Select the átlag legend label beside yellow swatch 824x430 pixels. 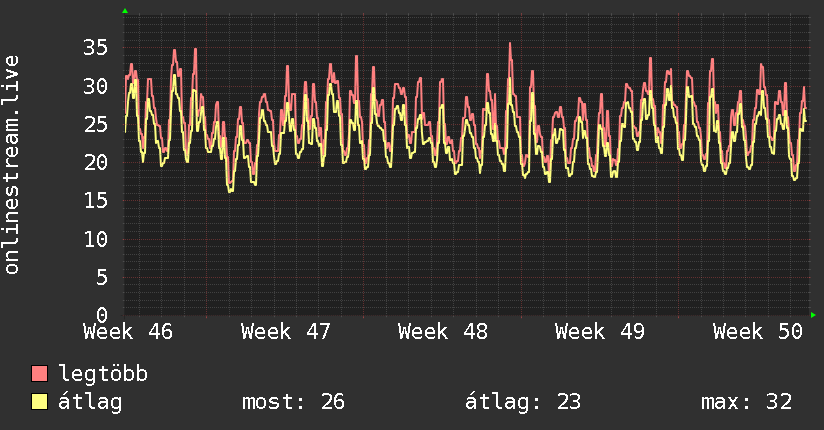pyautogui.click(x=90, y=402)
